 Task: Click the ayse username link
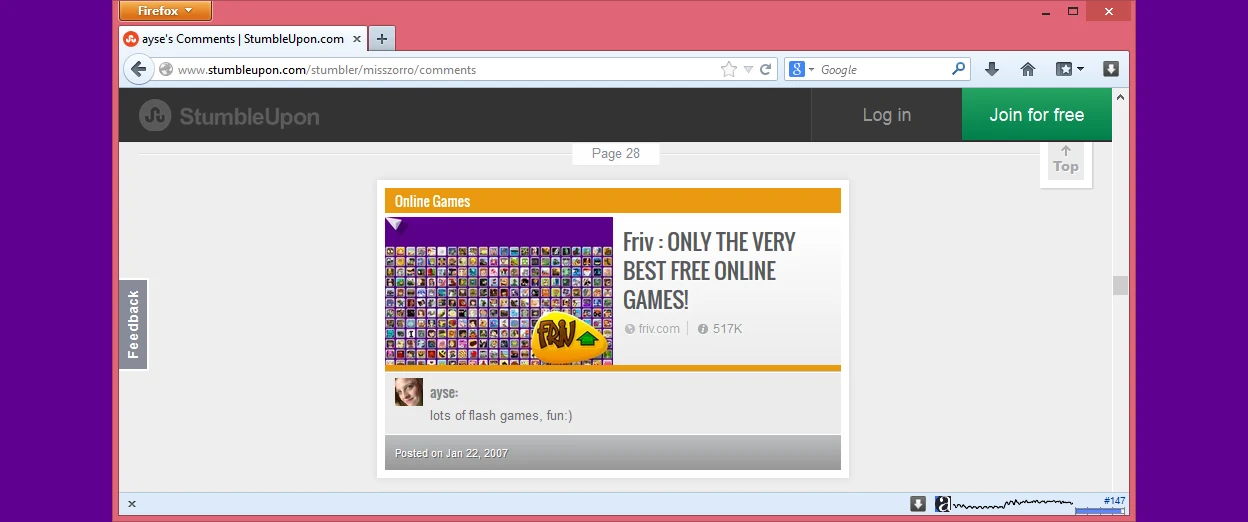click(444, 393)
